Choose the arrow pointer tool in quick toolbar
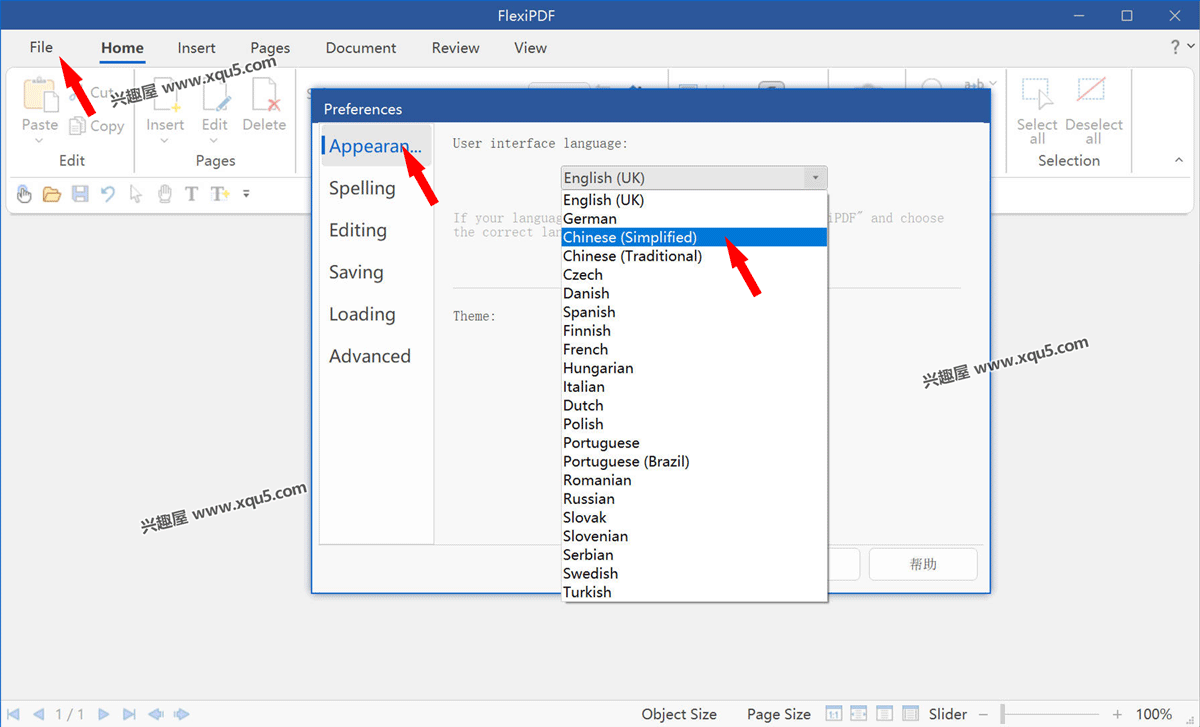1200x727 pixels. coord(136,194)
